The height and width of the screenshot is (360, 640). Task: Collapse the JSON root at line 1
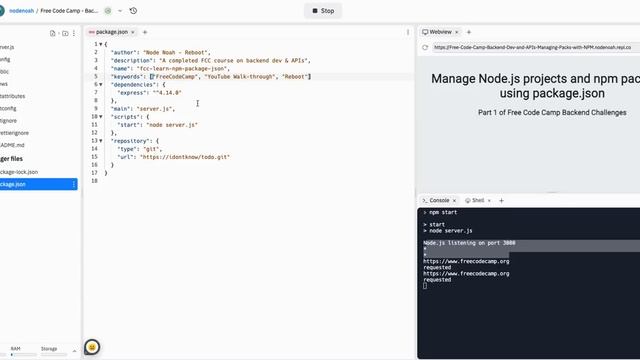click(x=101, y=44)
